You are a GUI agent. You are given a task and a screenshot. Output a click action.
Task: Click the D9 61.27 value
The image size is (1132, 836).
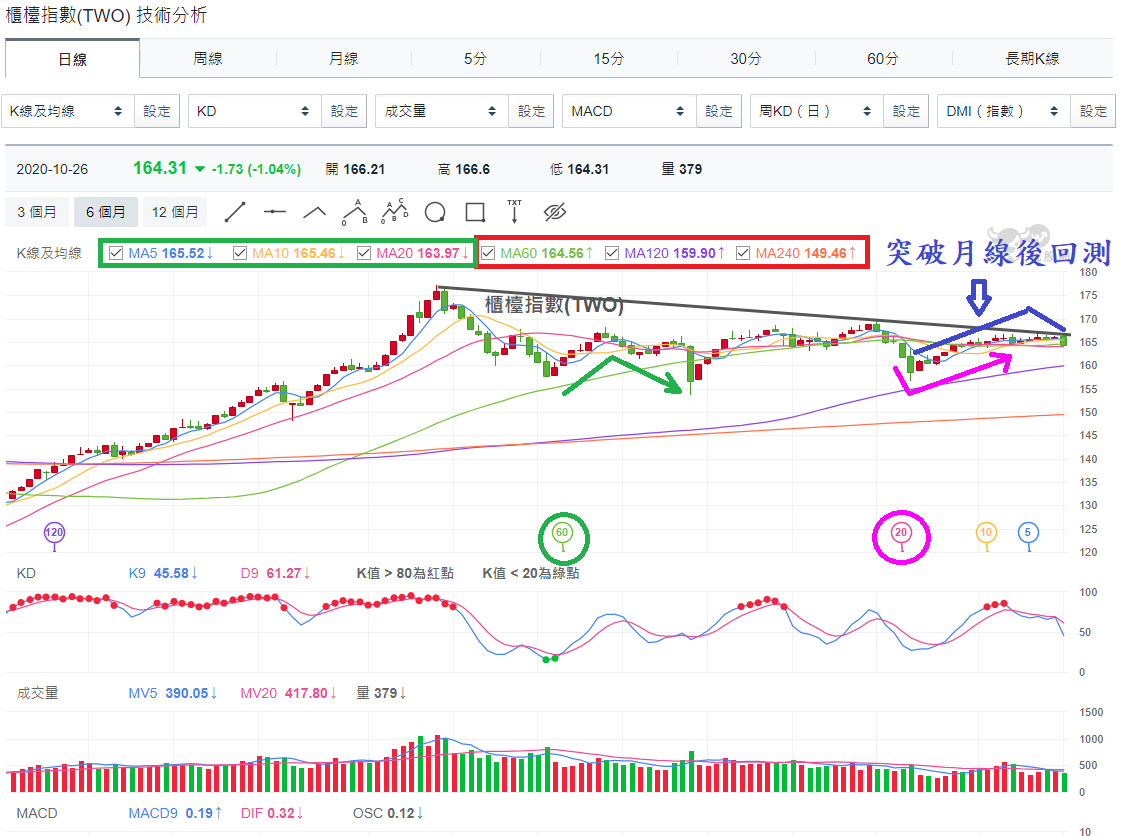click(x=275, y=573)
